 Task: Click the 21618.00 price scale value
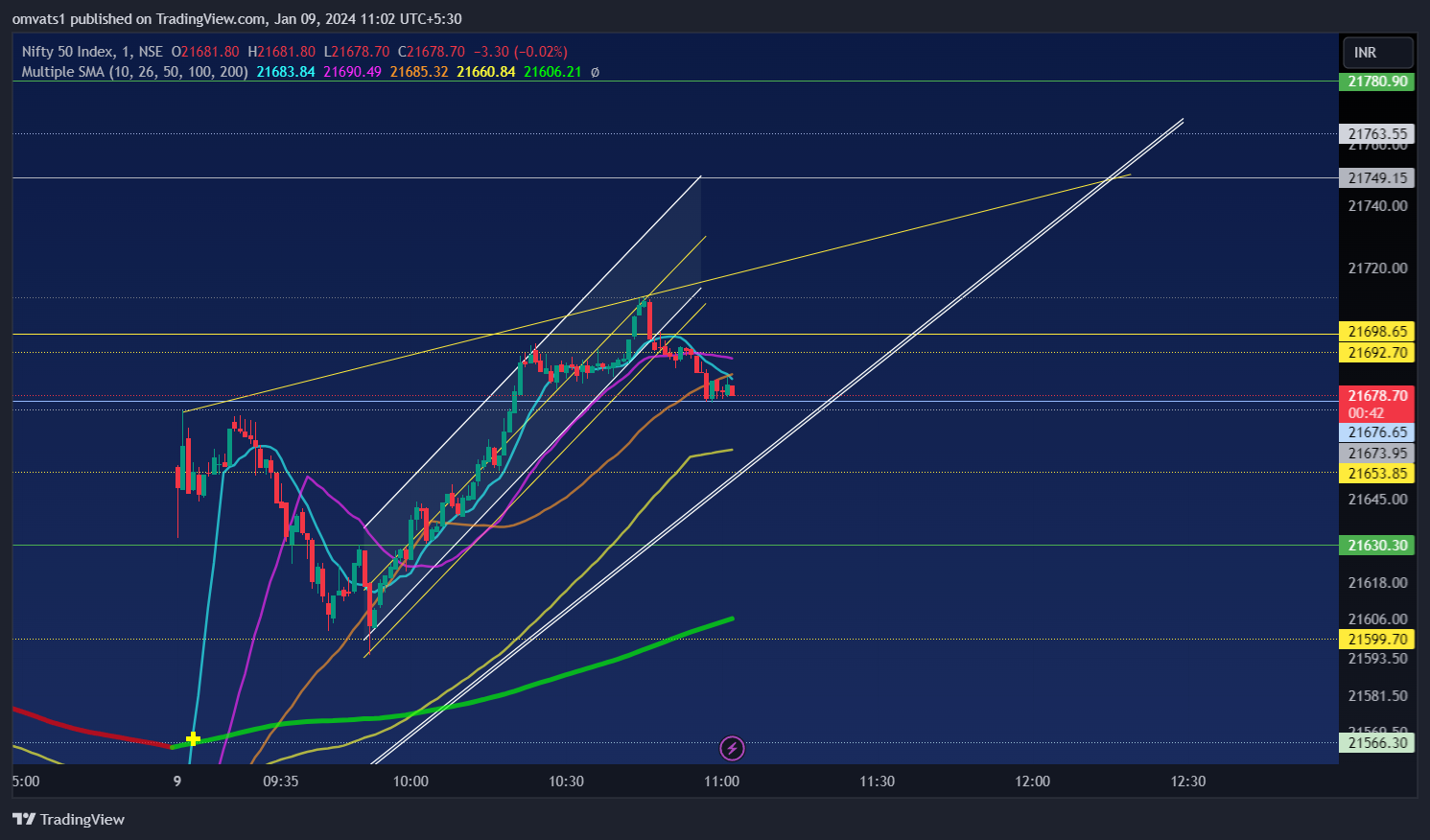point(1377,583)
